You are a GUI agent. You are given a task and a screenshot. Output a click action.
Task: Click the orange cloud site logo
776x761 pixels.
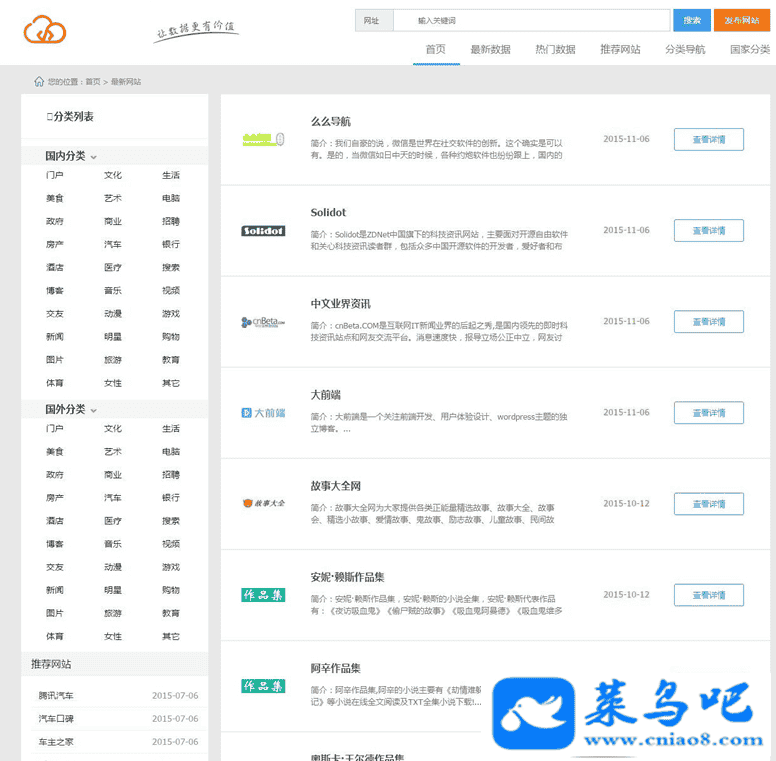(x=45, y=29)
